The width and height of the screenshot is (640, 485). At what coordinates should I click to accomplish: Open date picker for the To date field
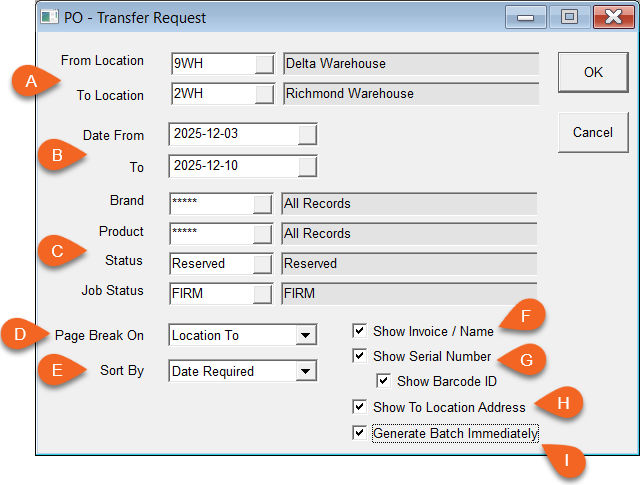click(308, 165)
